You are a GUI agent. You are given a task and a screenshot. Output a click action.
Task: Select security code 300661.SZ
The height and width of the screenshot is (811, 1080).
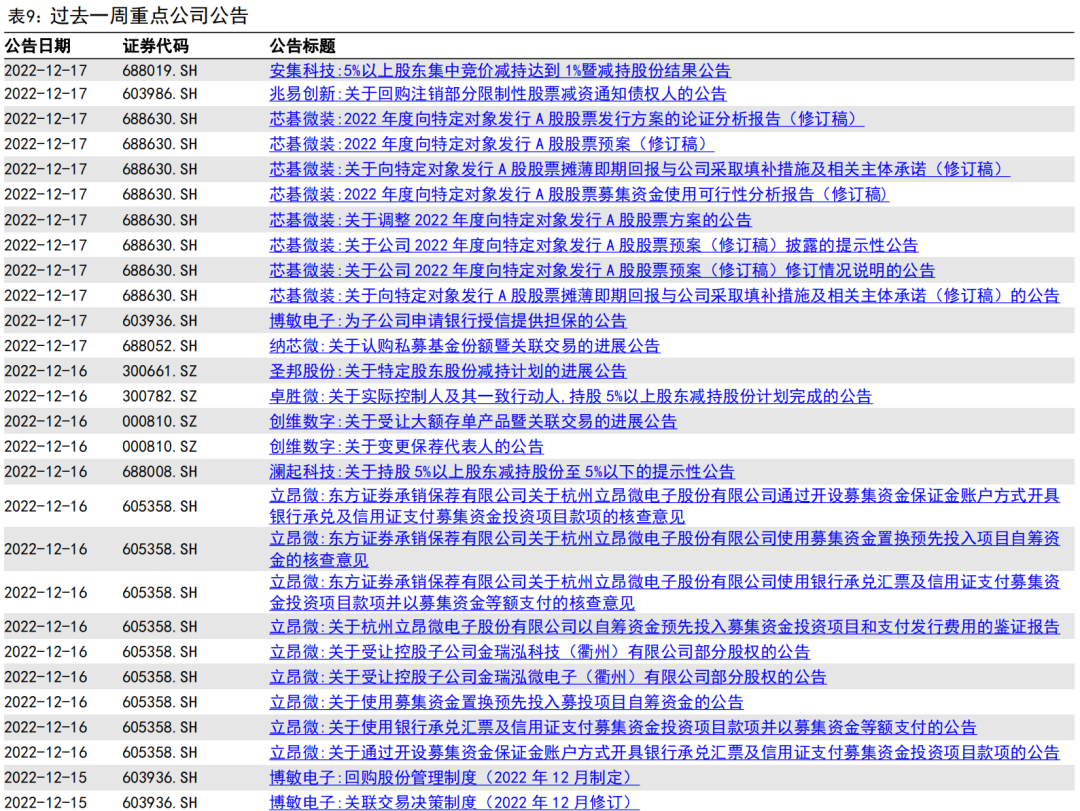click(160, 371)
